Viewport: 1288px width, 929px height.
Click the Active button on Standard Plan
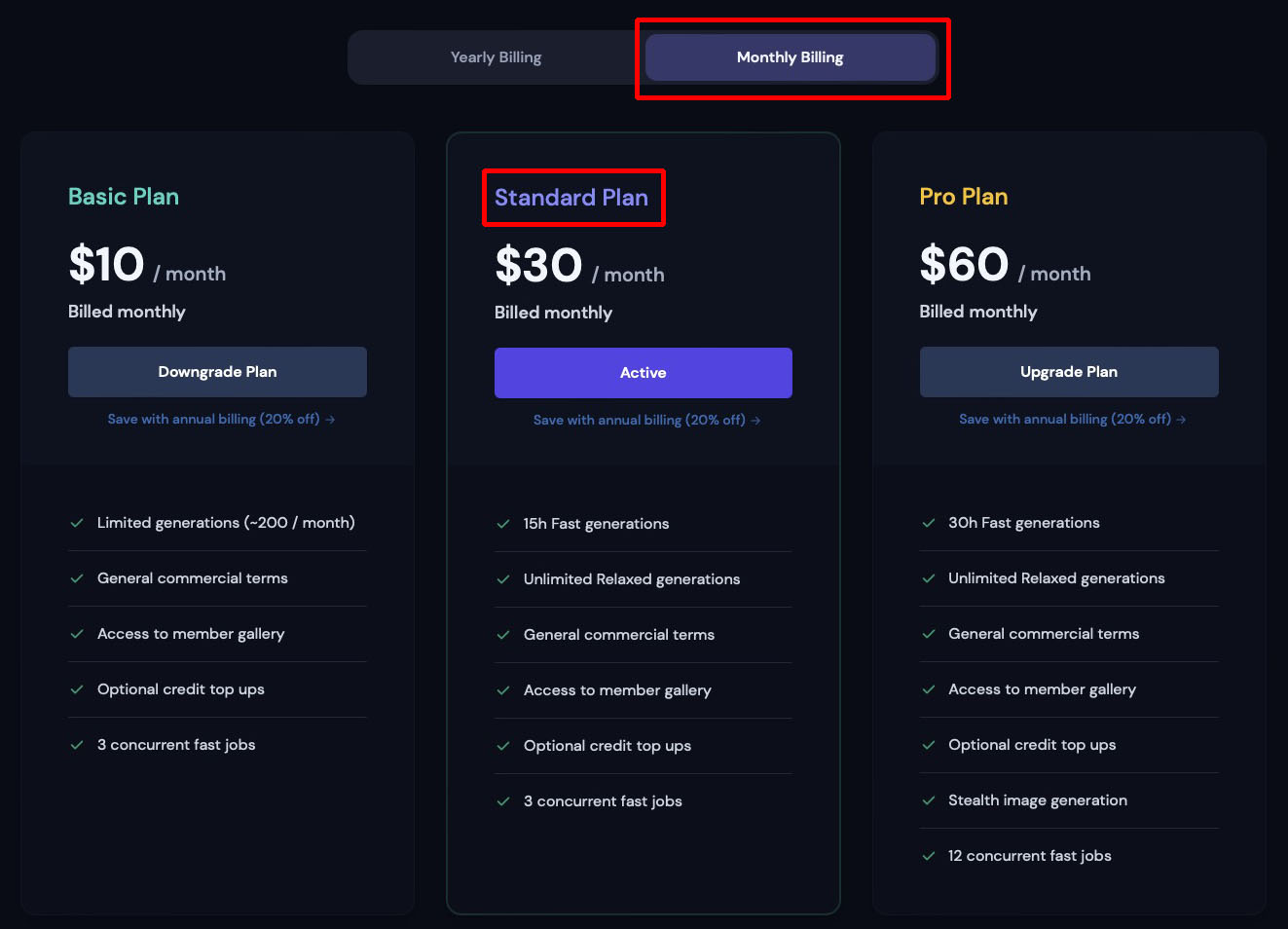pos(643,372)
